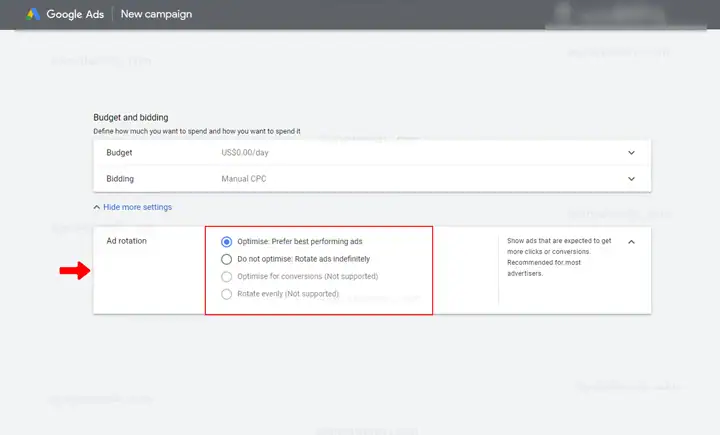The image size is (720, 435).
Task: Click the ad rotation help description text
Action: 559,257
